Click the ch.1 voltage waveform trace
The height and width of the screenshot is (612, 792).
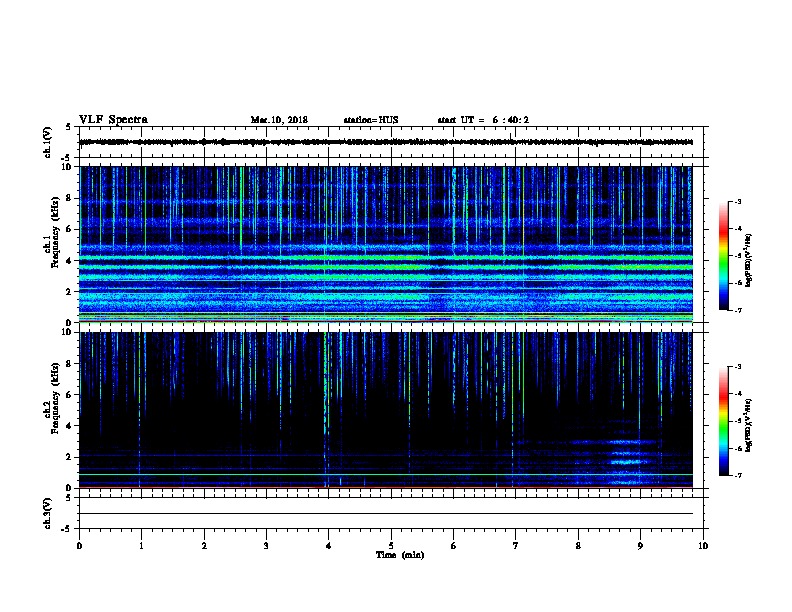coord(386,142)
